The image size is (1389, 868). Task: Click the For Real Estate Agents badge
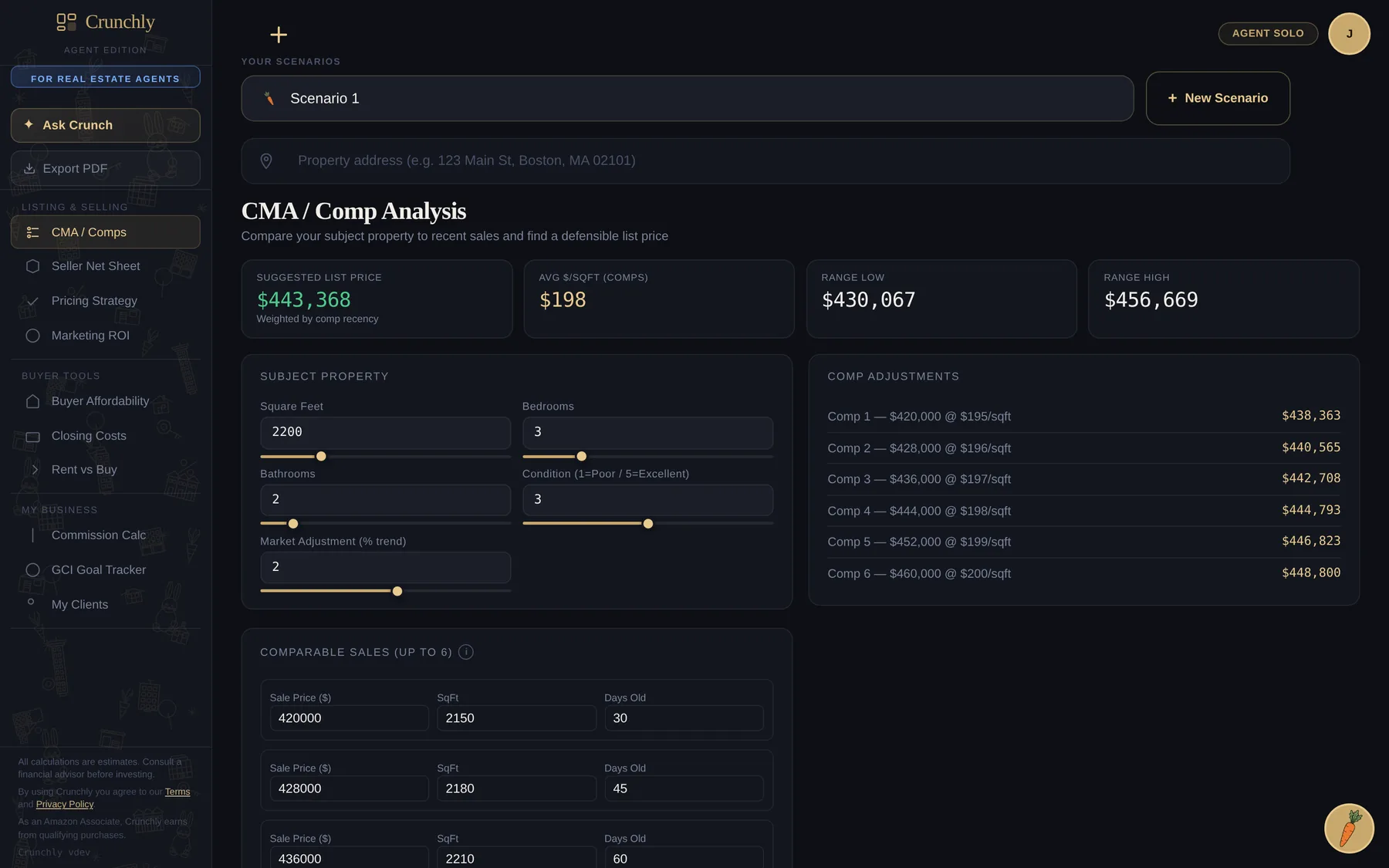pyautogui.click(x=106, y=78)
